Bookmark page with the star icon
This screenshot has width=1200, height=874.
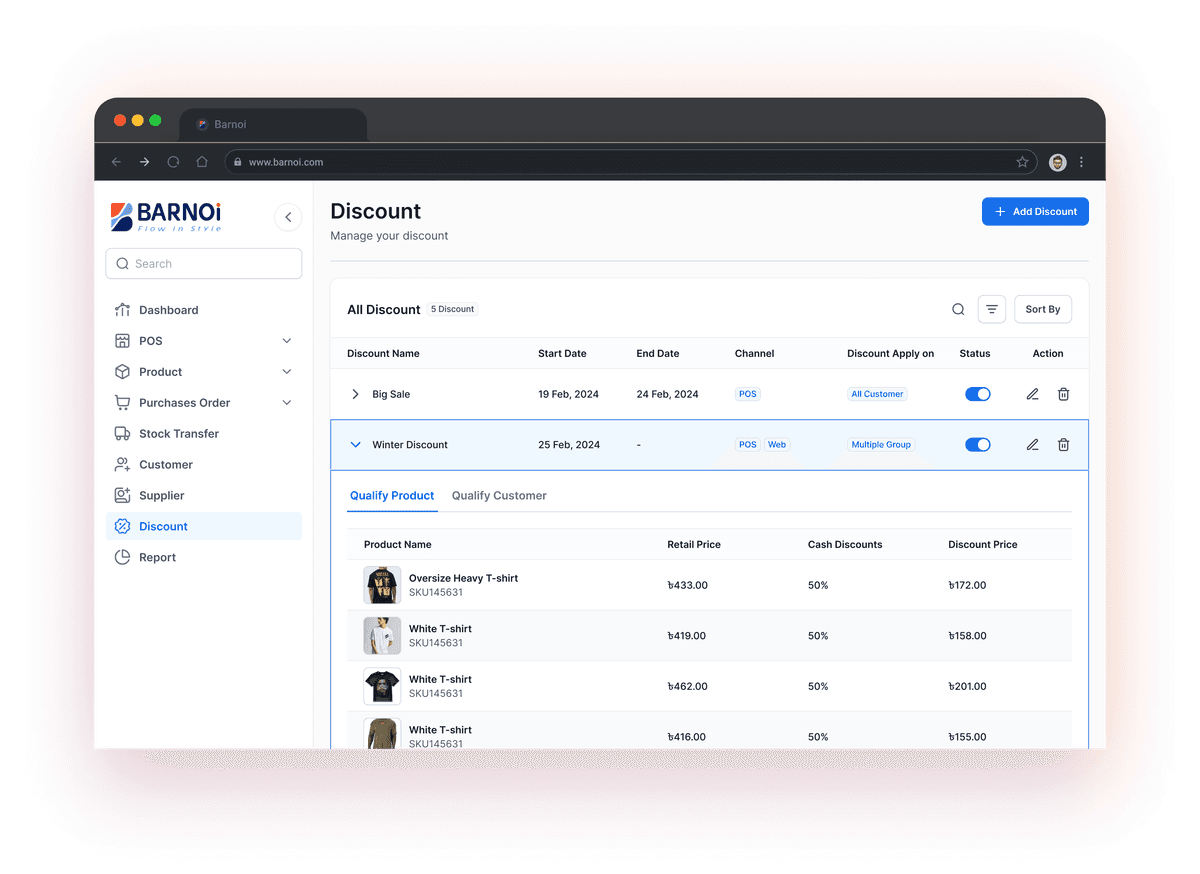click(1022, 162)
